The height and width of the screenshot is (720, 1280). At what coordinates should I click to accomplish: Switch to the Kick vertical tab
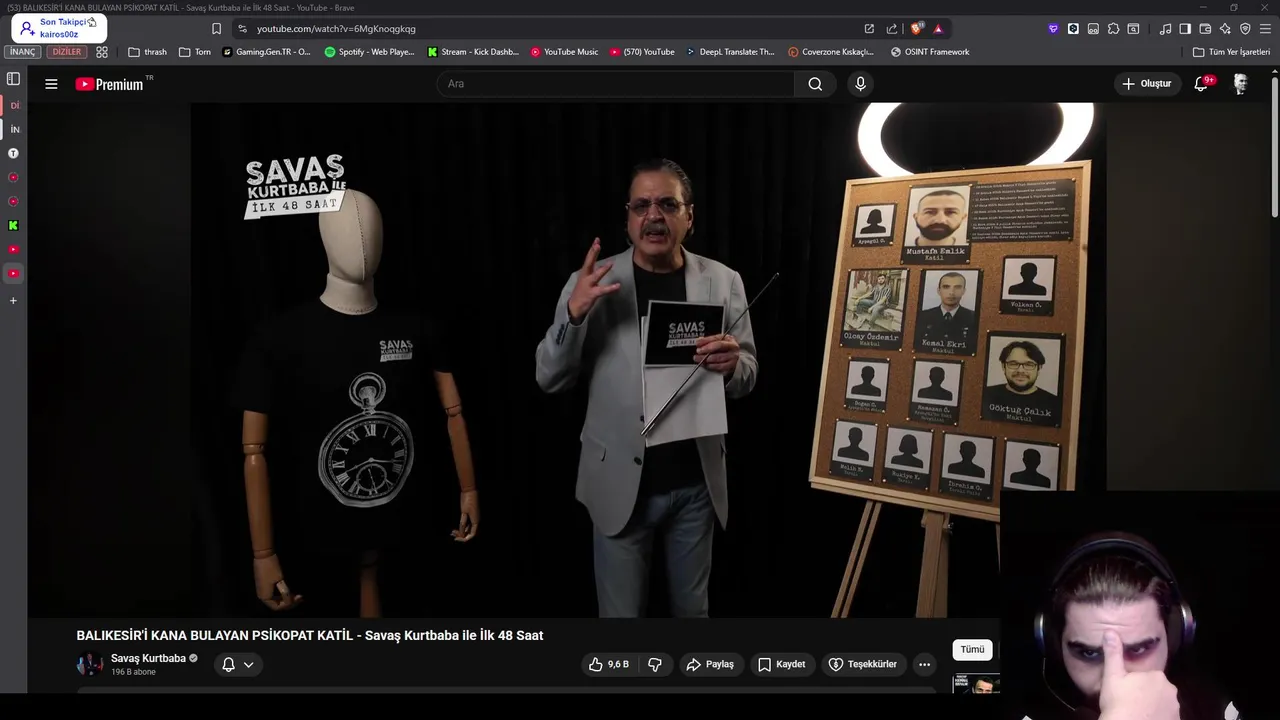coord(13,226)
